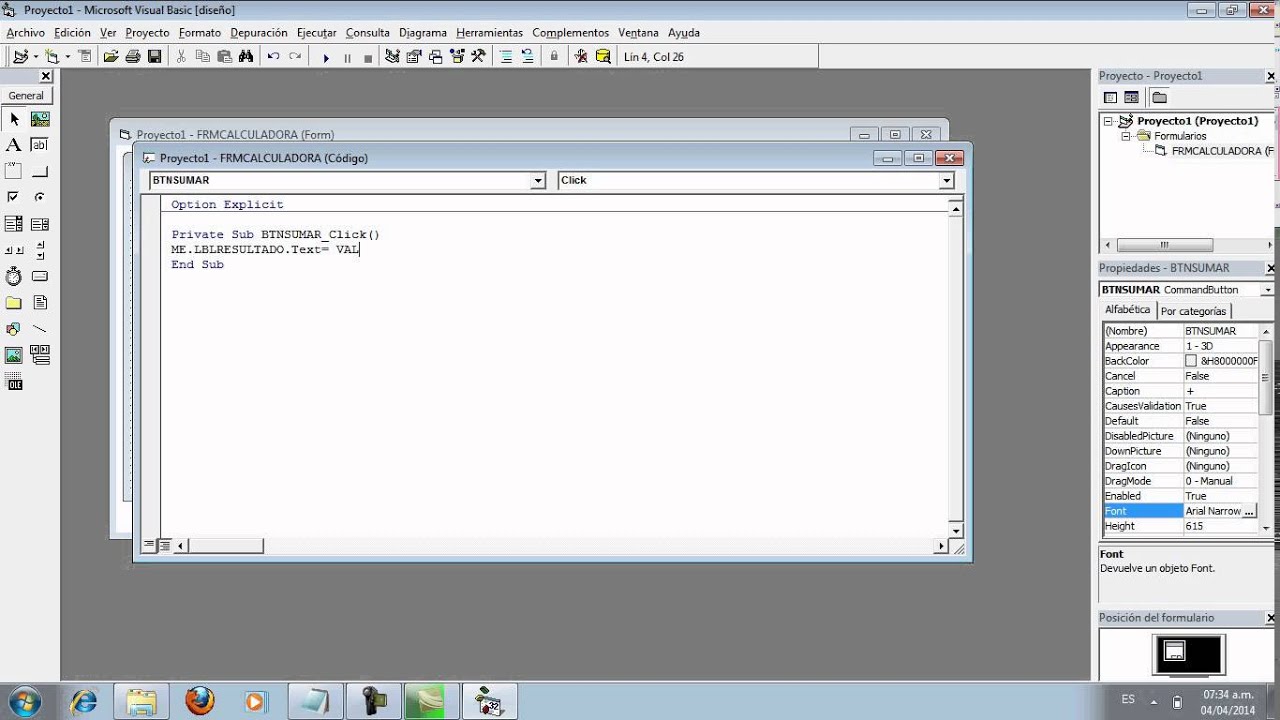Start the program with Run arrow
This screenshot has height=720, width=1280.
tap(326, 58)
